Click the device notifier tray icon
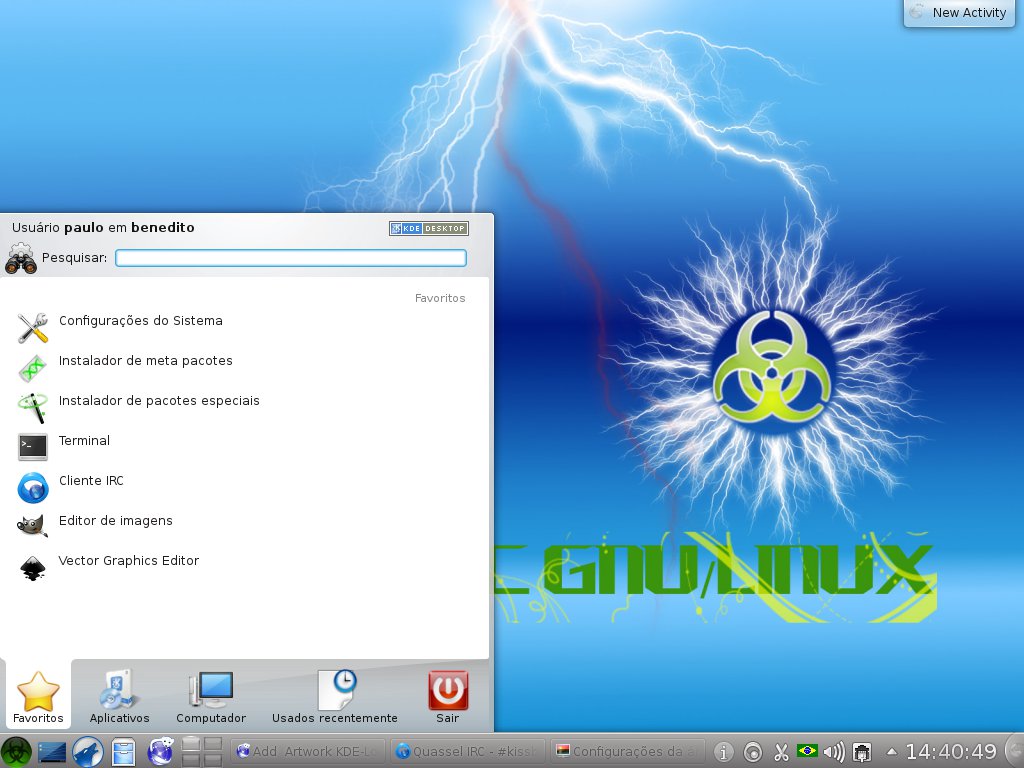This screenshot has width=1024, height=768. 862,752
